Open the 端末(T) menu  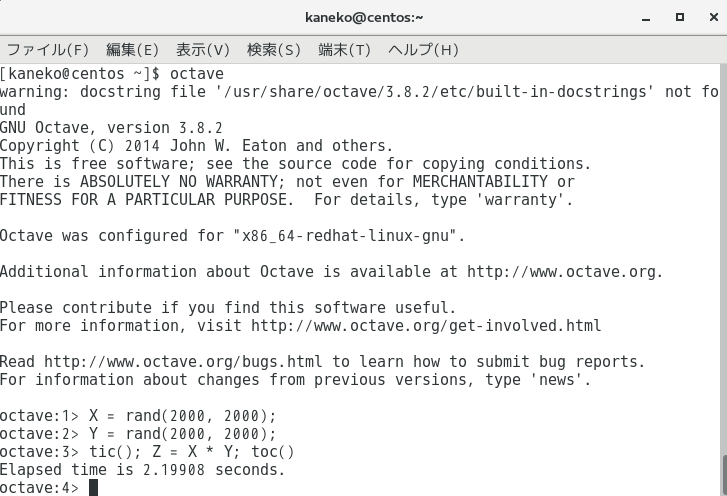pos(344,49)
